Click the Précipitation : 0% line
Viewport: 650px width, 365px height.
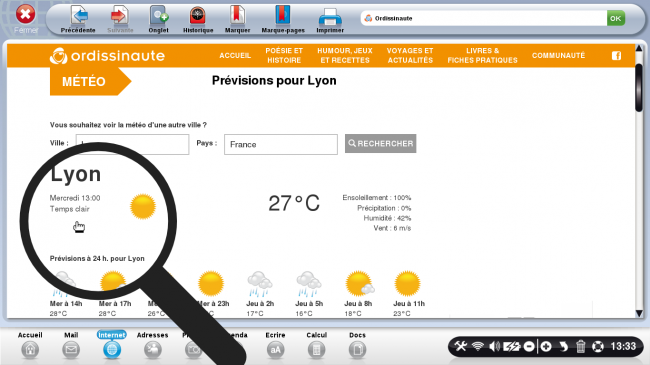pos(384,208)
